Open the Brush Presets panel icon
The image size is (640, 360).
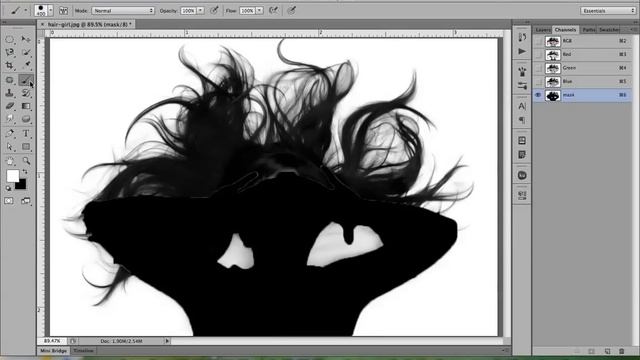click(x=522, y=86)
